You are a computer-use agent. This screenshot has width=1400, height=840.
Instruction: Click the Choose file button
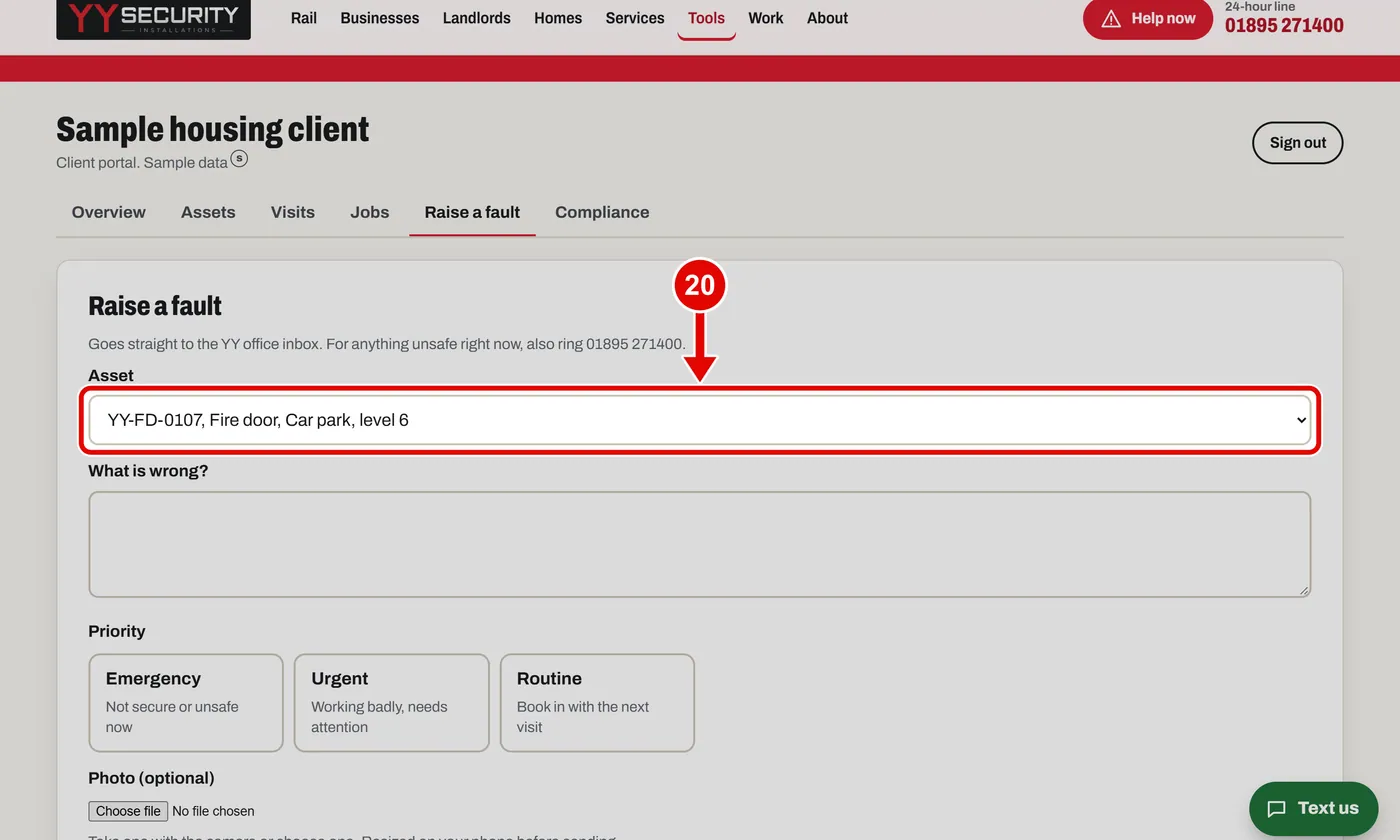click(x=128, y=811)
